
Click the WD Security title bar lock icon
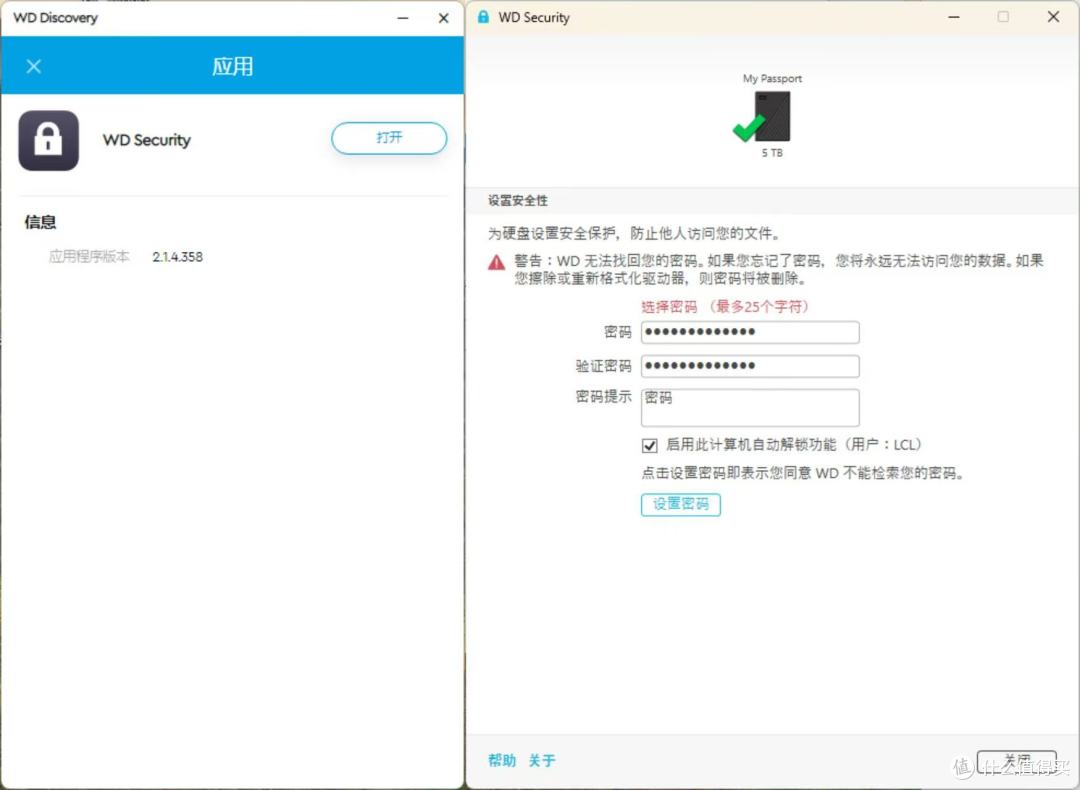484,17
